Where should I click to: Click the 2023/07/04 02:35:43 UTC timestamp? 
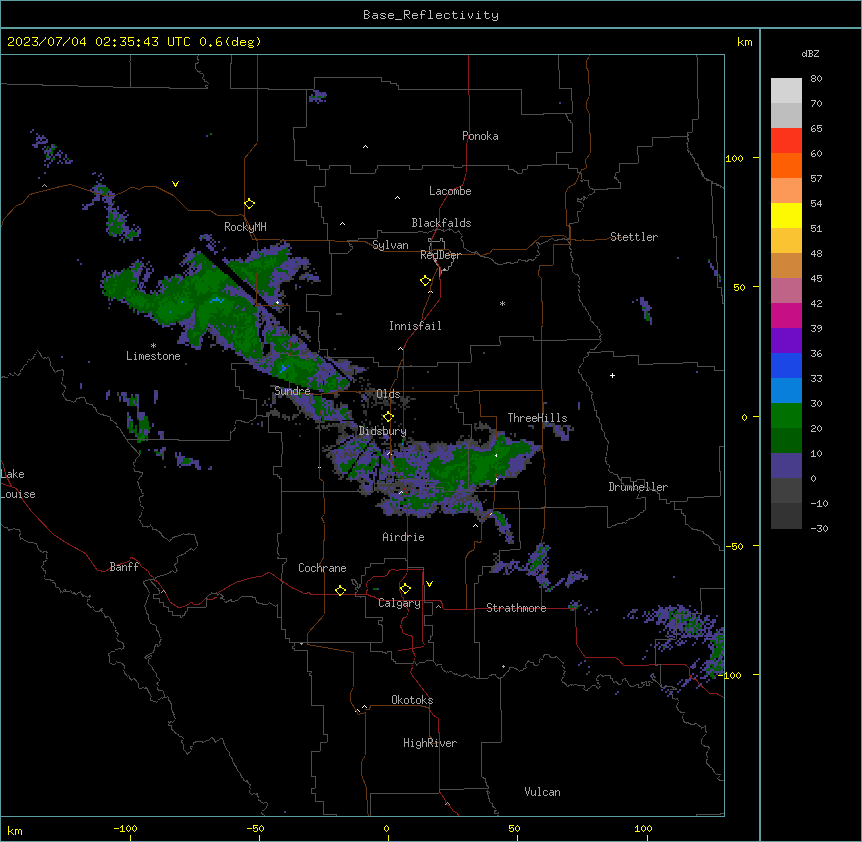[x=134, y=42]
